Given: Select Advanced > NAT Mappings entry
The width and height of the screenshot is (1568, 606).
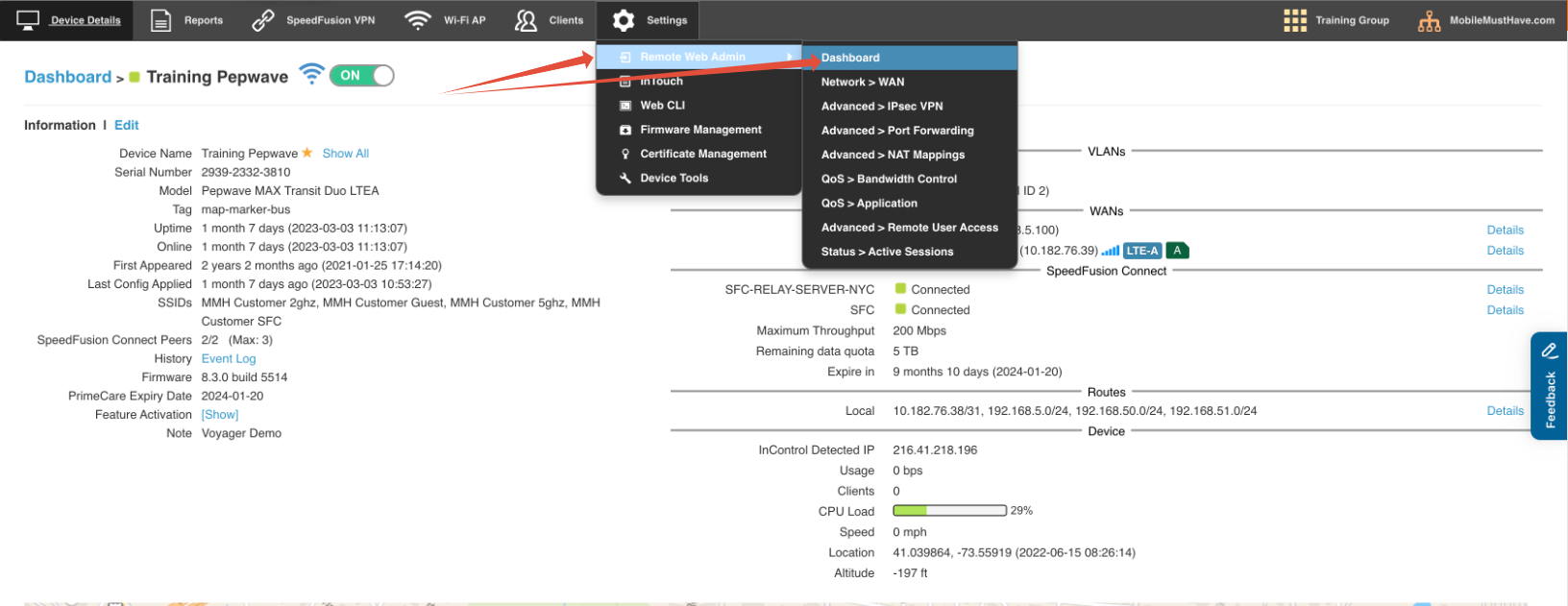Looking at the screenshot, I should click(x=910, y=155).
